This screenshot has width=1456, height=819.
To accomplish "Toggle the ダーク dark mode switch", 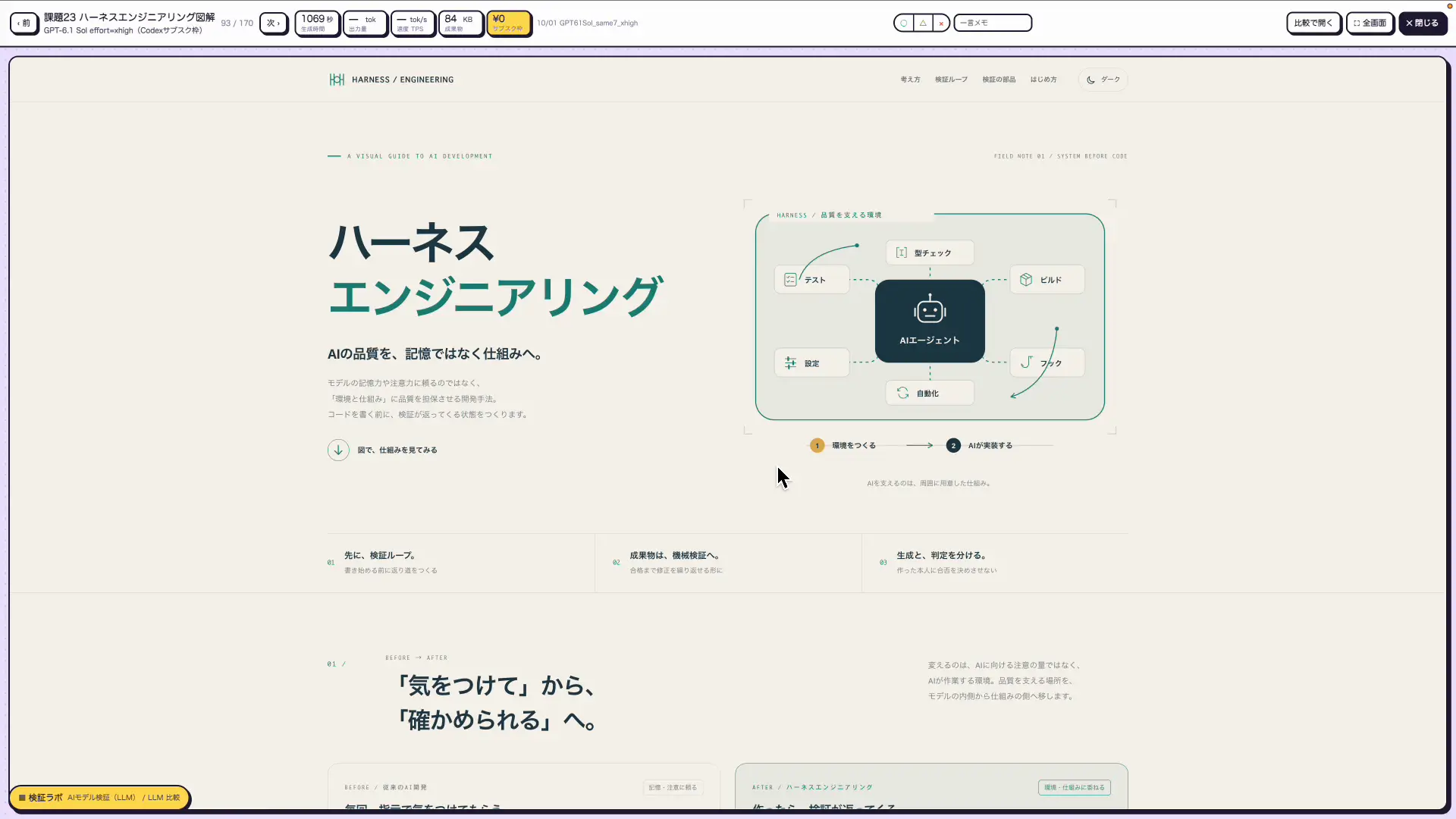I will (1103, 80).
